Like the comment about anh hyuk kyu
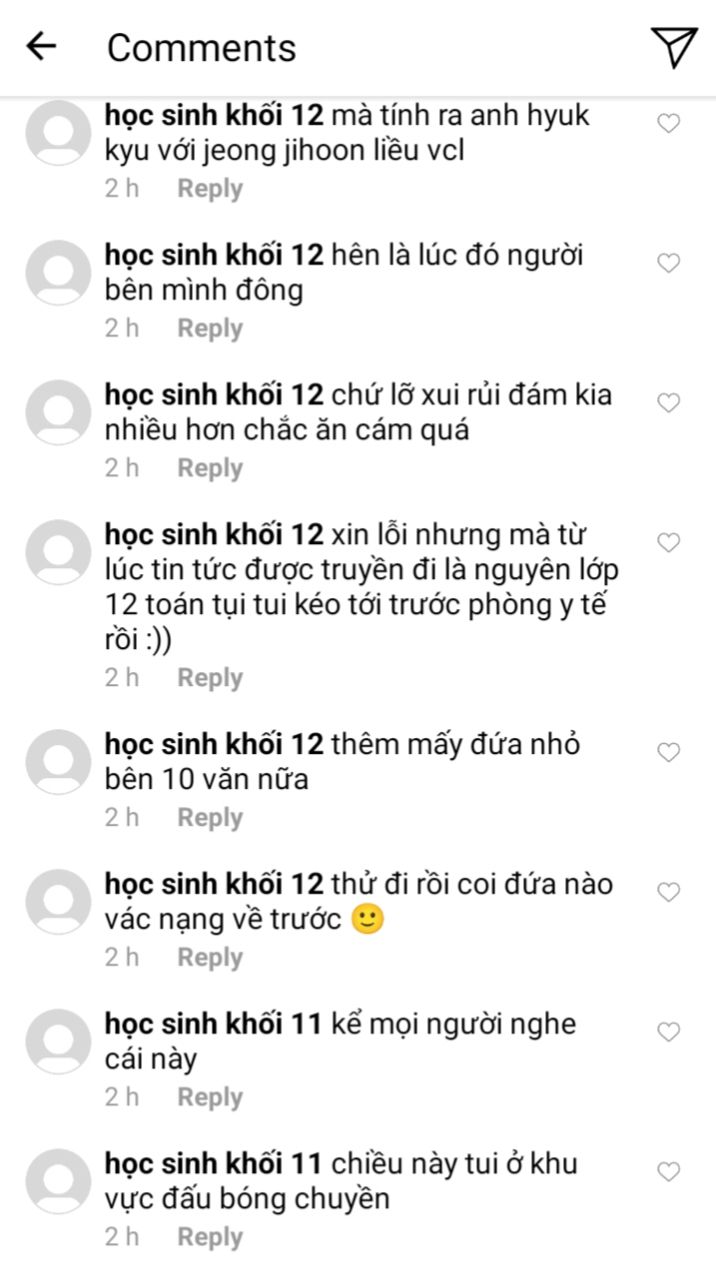This screenshot has width=716, height=1268. point(668,123)
